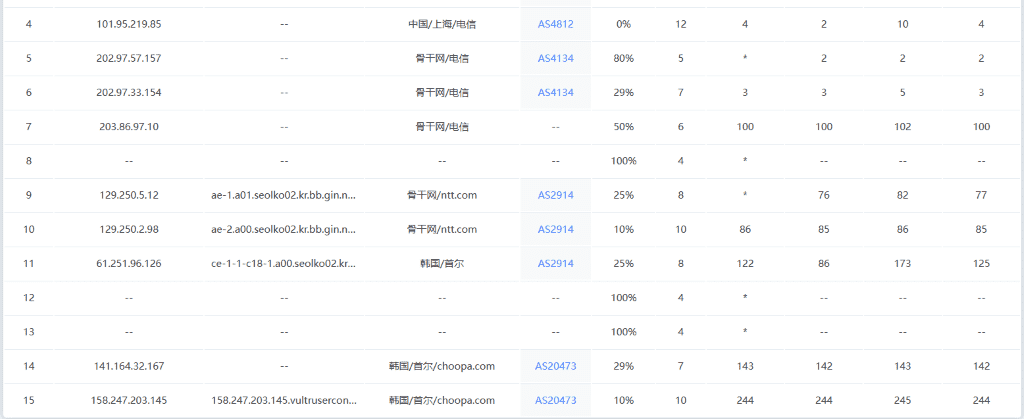Select IP address 129.250.2.98
Screen dimensions: 1024x419
click(129, 229)
